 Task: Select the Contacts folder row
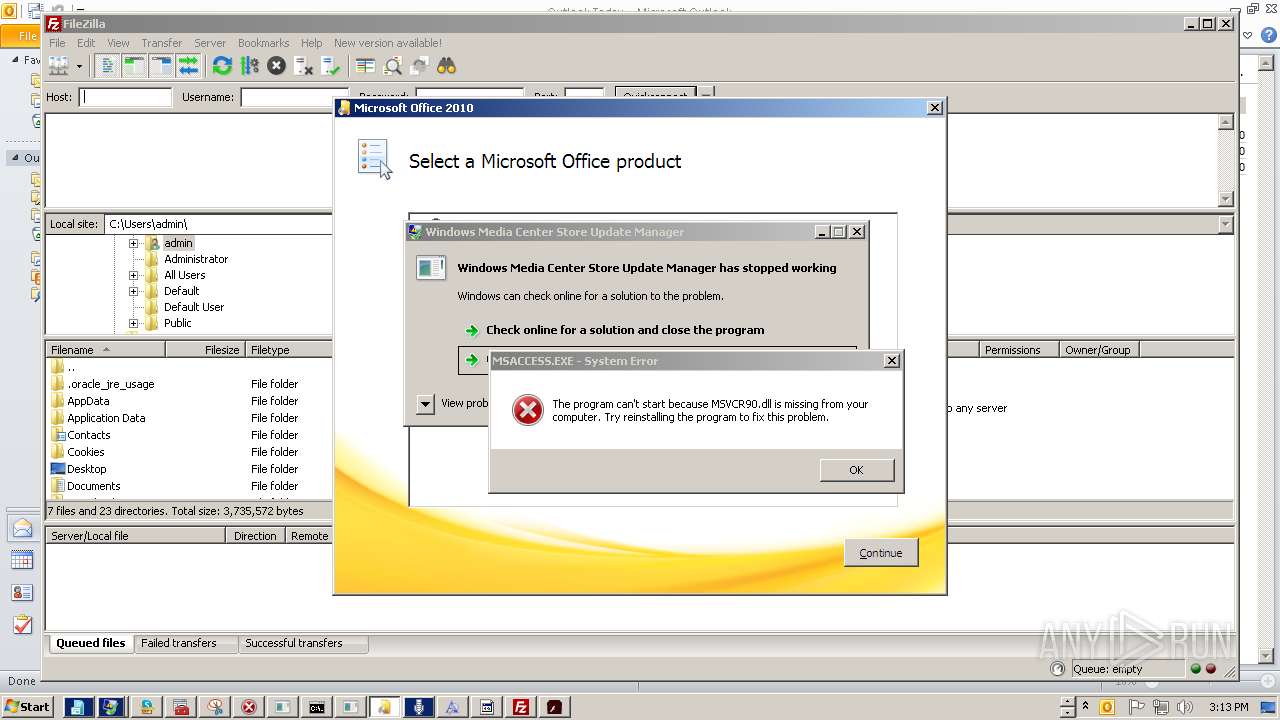pos(188,435)
